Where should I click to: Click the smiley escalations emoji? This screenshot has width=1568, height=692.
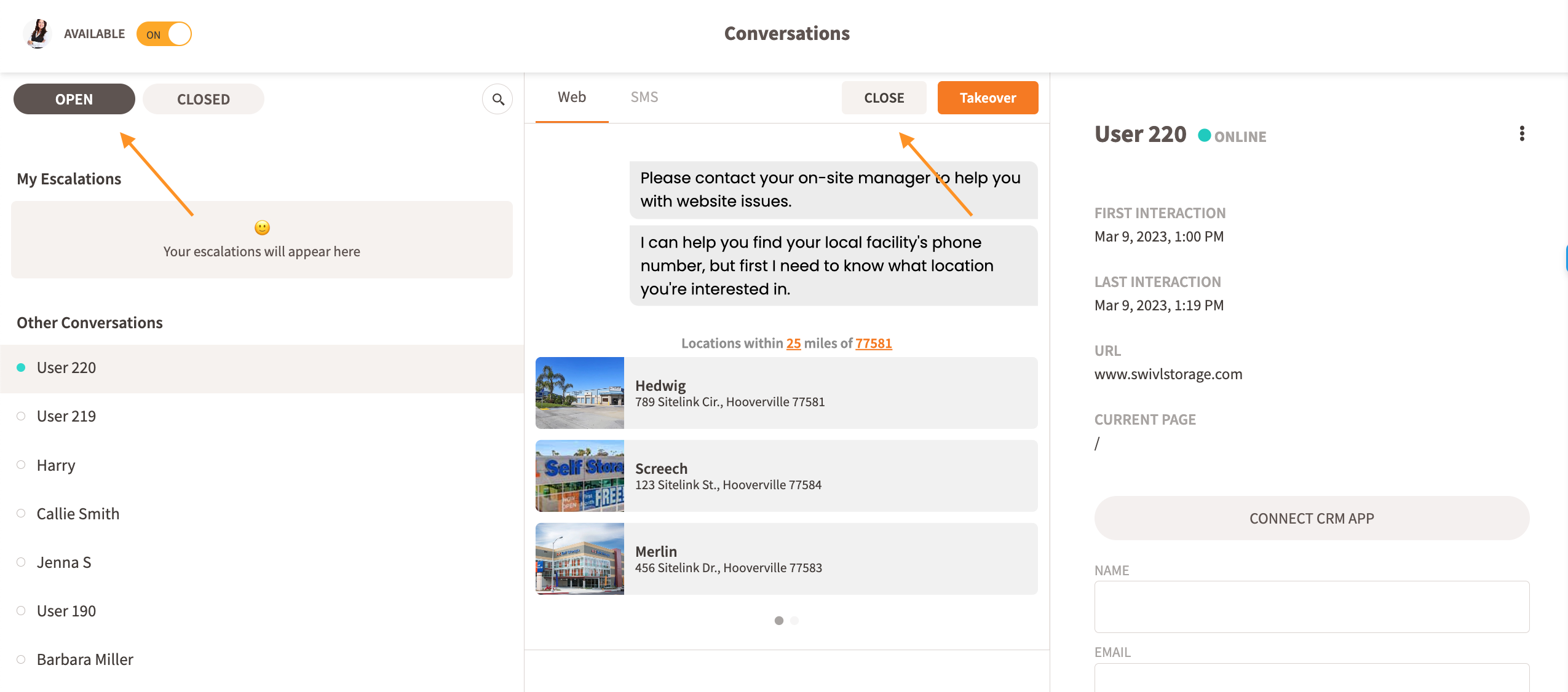[262, 228]
